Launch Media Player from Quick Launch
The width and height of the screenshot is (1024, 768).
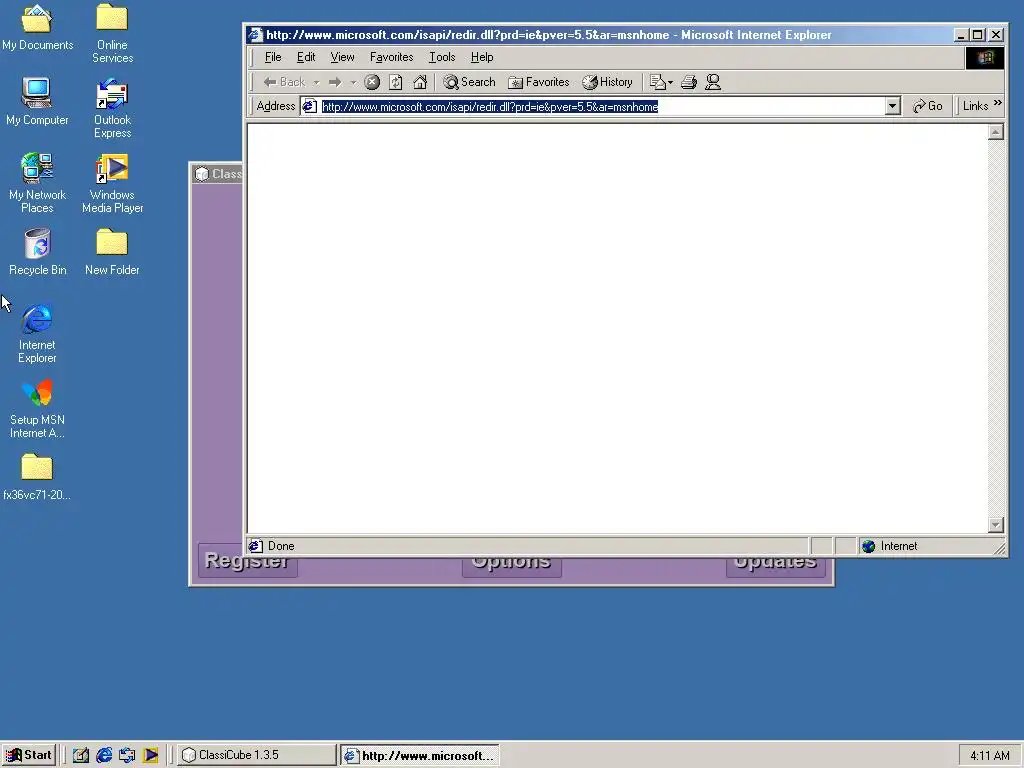pyautogui.click(x=150, y=756)
